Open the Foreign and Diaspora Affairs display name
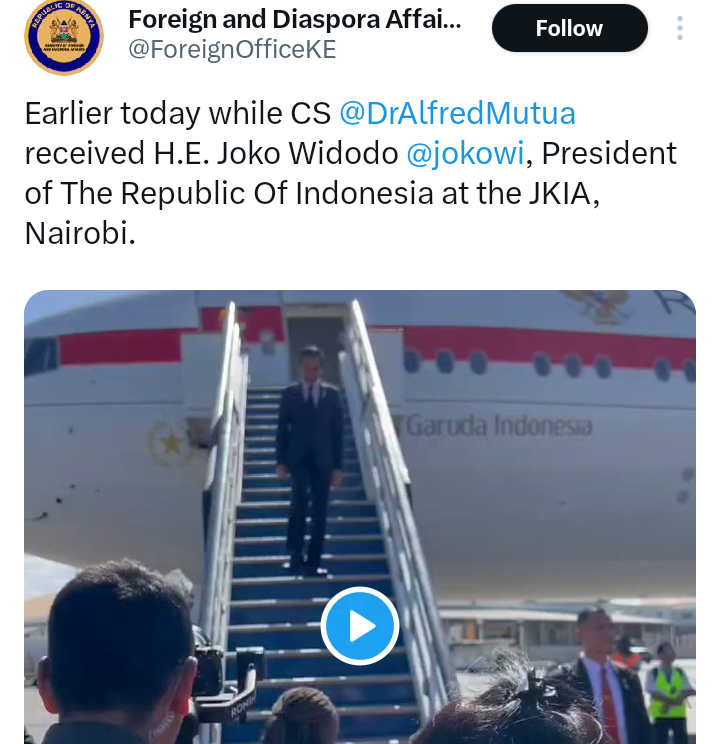720x744 pixels. point(295,19)
